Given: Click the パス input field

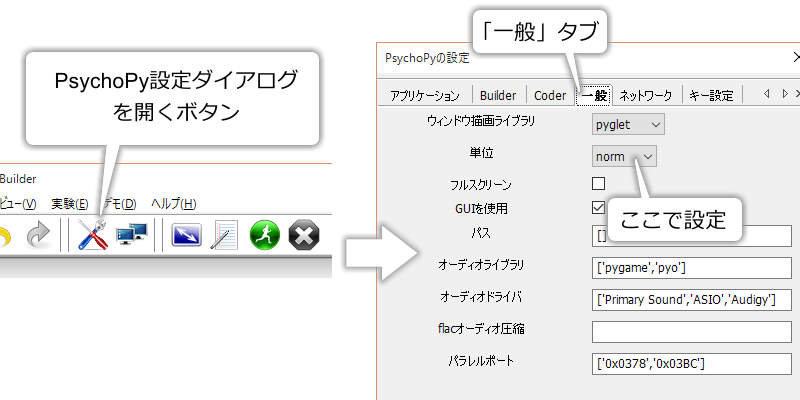Looking at the screenshot, I should pyautogui.click(x=691, y=236).
